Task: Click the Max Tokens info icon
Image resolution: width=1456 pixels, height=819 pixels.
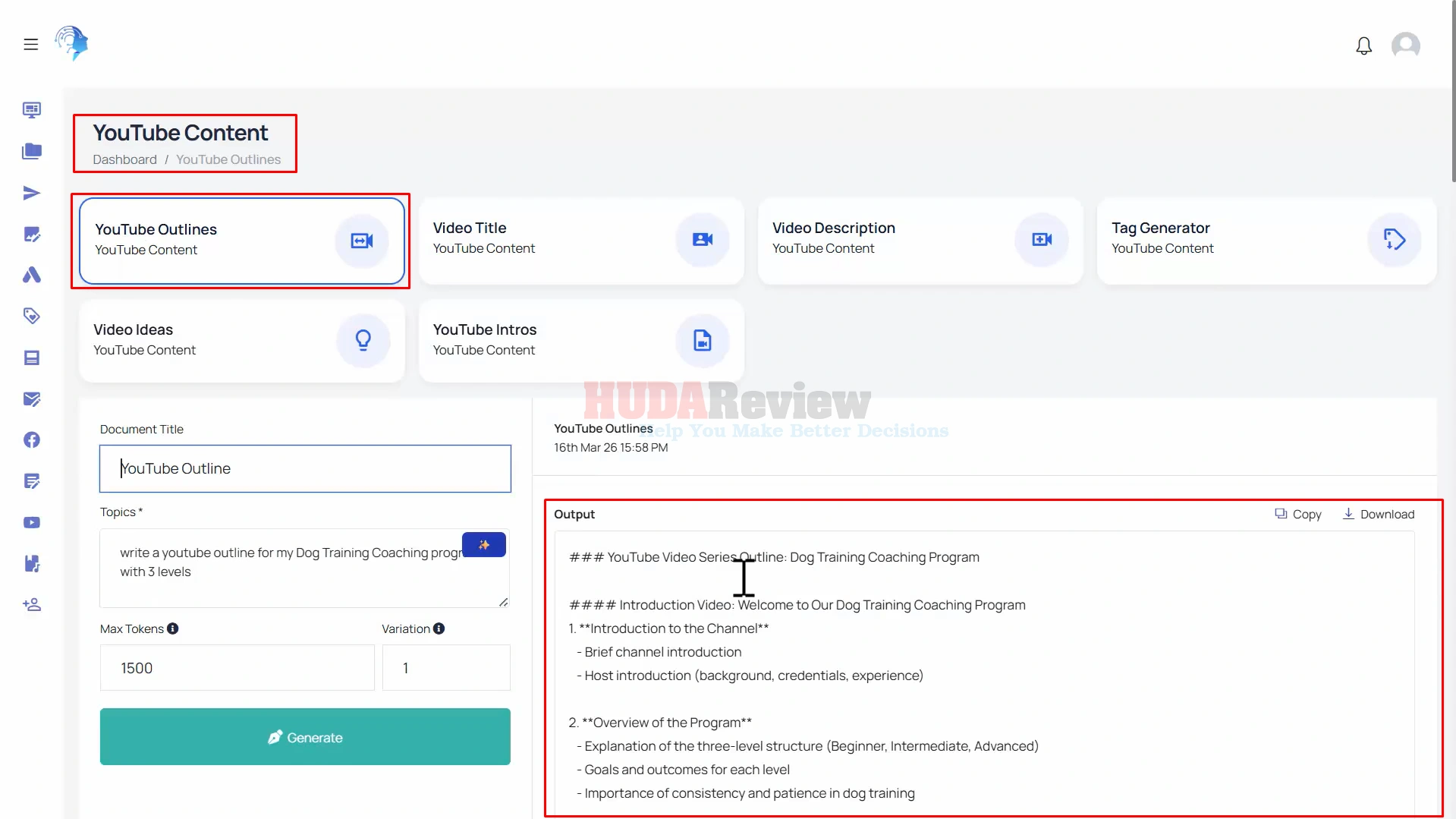Action: click(172, 628)
